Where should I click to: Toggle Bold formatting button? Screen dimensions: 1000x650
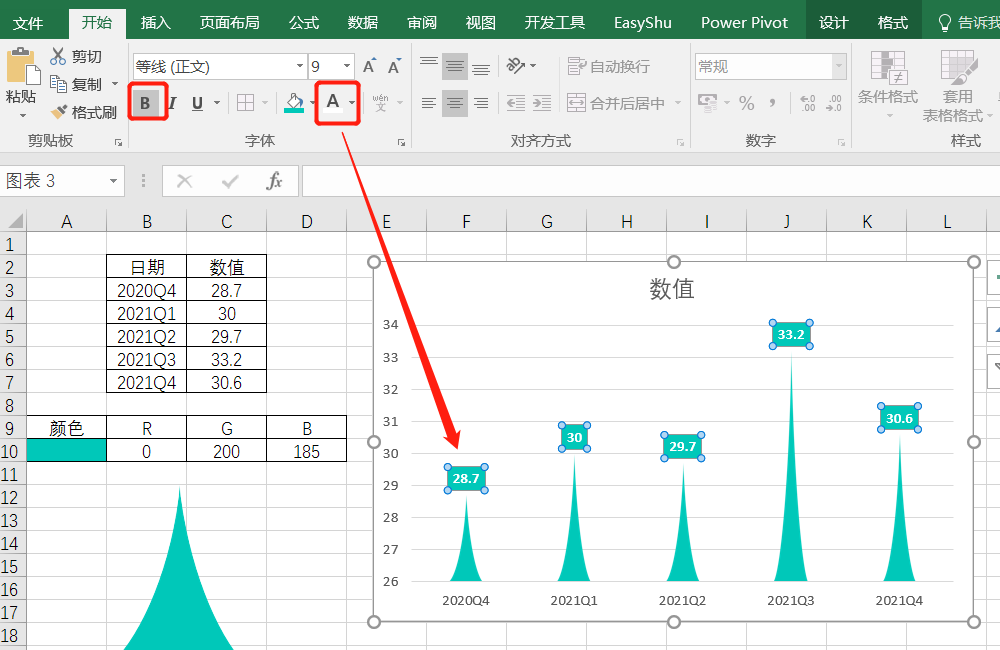(x=145, y=103)
